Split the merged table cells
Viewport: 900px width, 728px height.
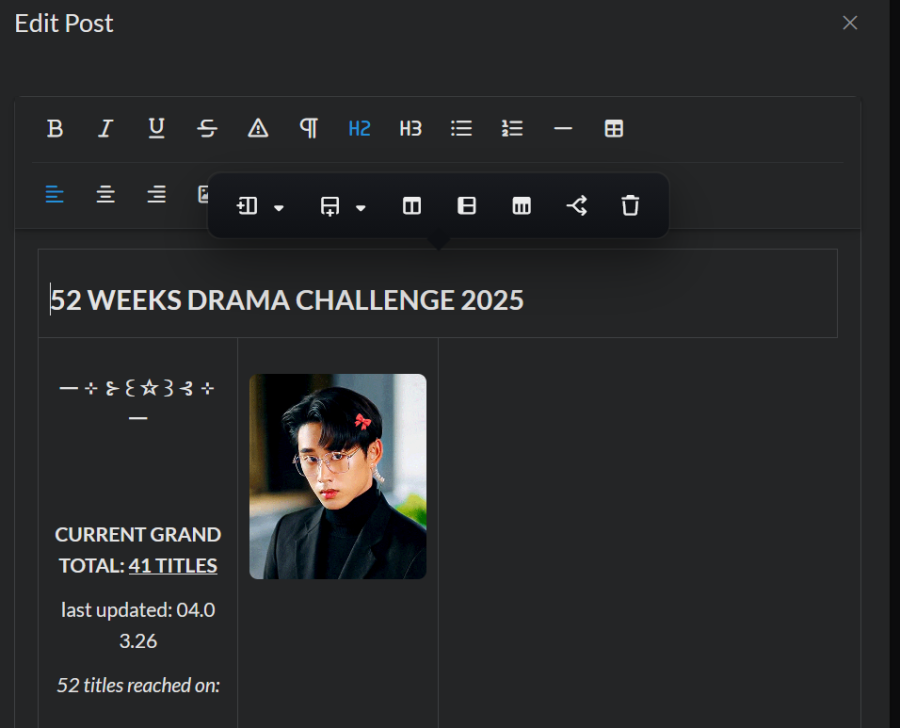(x=576, y=206)
